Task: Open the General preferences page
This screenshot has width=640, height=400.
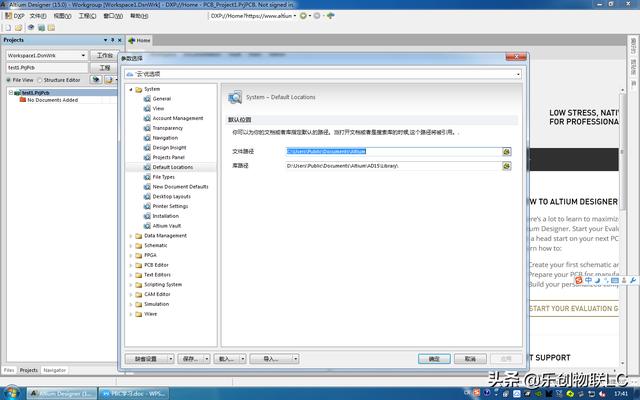Action: pyautogui.click(x=162, y=99)
